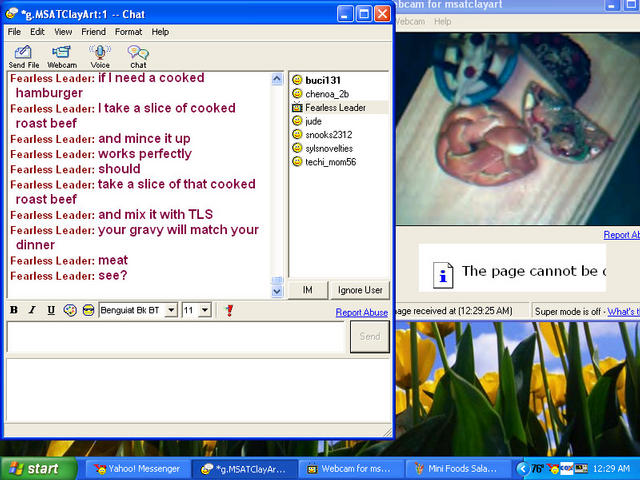The height and width of the screenshot is (480, 640).
Task: Select user jude in the list
Action: click(313, 121)
